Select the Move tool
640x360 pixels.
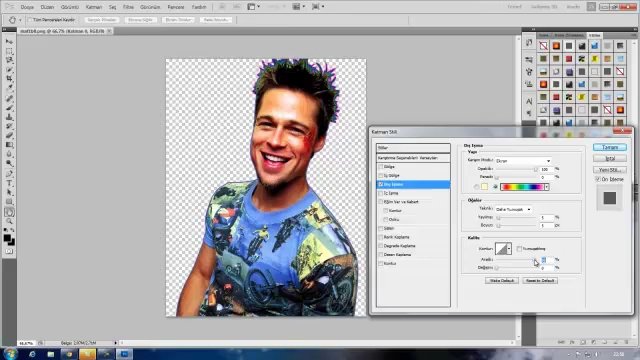tap(9, 42)
